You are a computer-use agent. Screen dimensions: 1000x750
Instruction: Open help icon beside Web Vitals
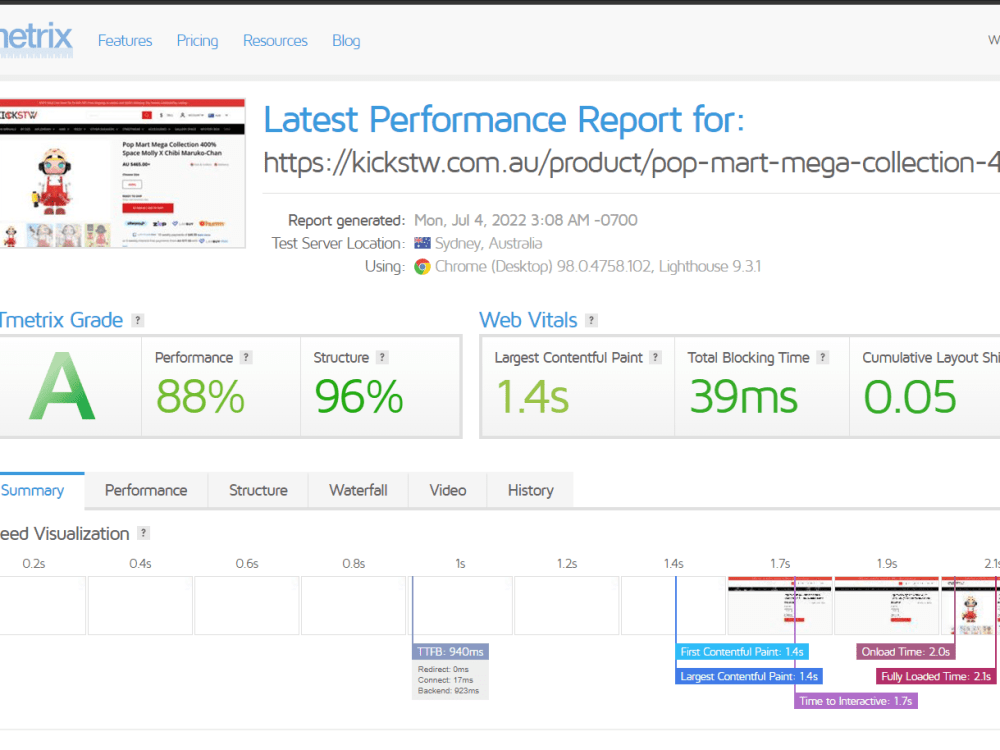coord(591,320)
